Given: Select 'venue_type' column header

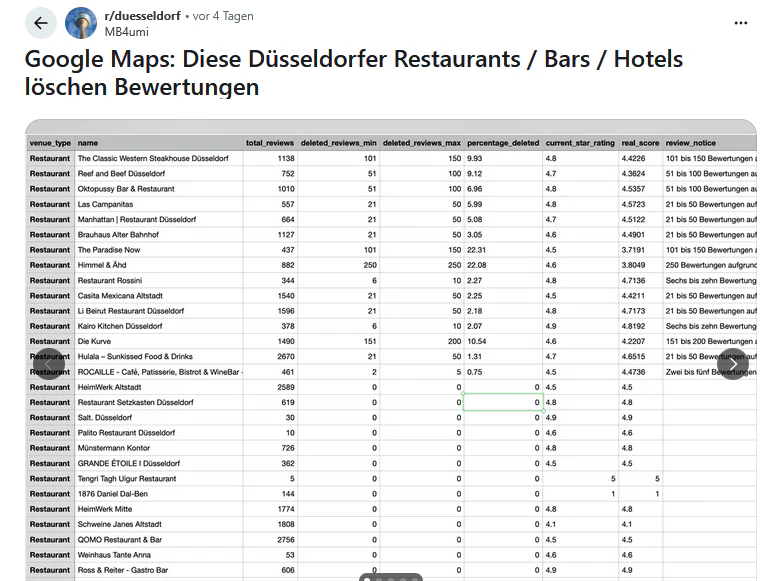Looking at the screenshot, I should coord(50,143).
